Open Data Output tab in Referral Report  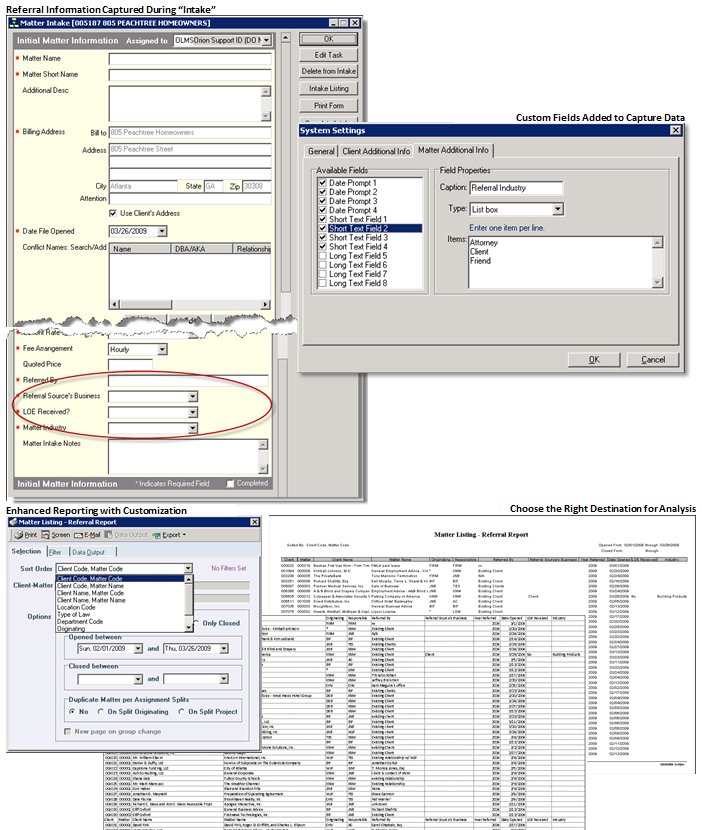[88, 552]
